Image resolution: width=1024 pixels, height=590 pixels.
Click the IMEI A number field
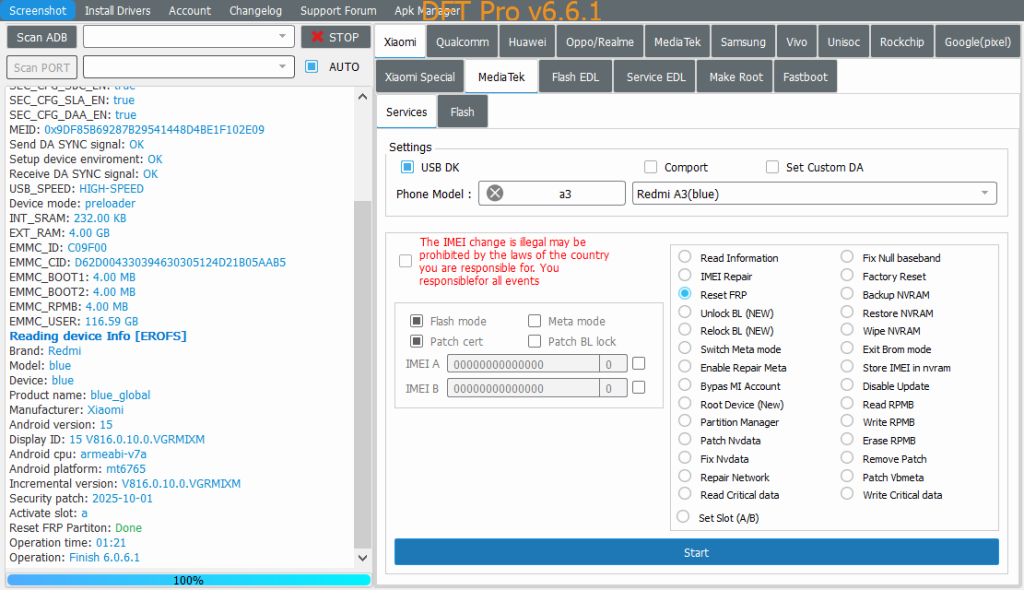[523, 364]
